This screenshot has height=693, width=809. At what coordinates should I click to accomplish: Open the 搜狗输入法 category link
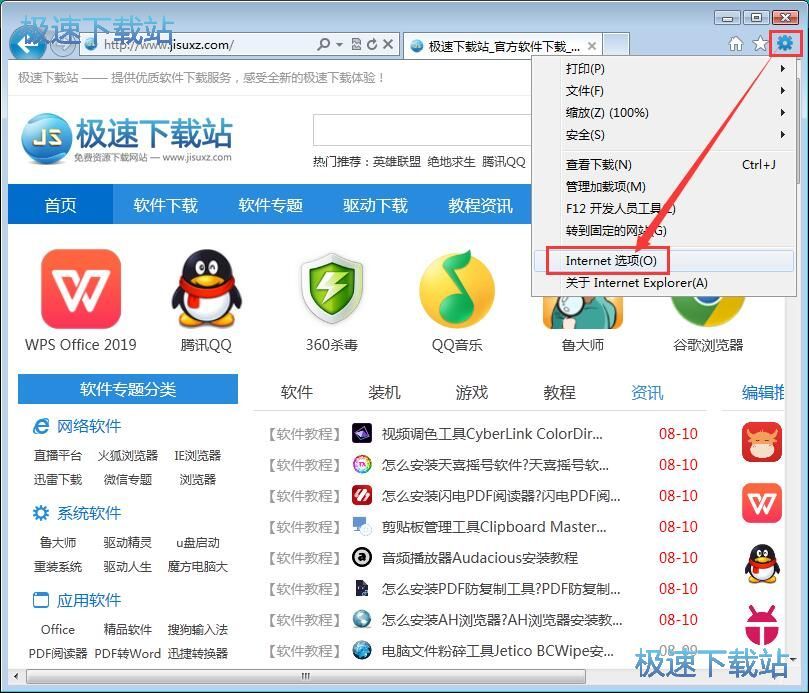[198, 629]
